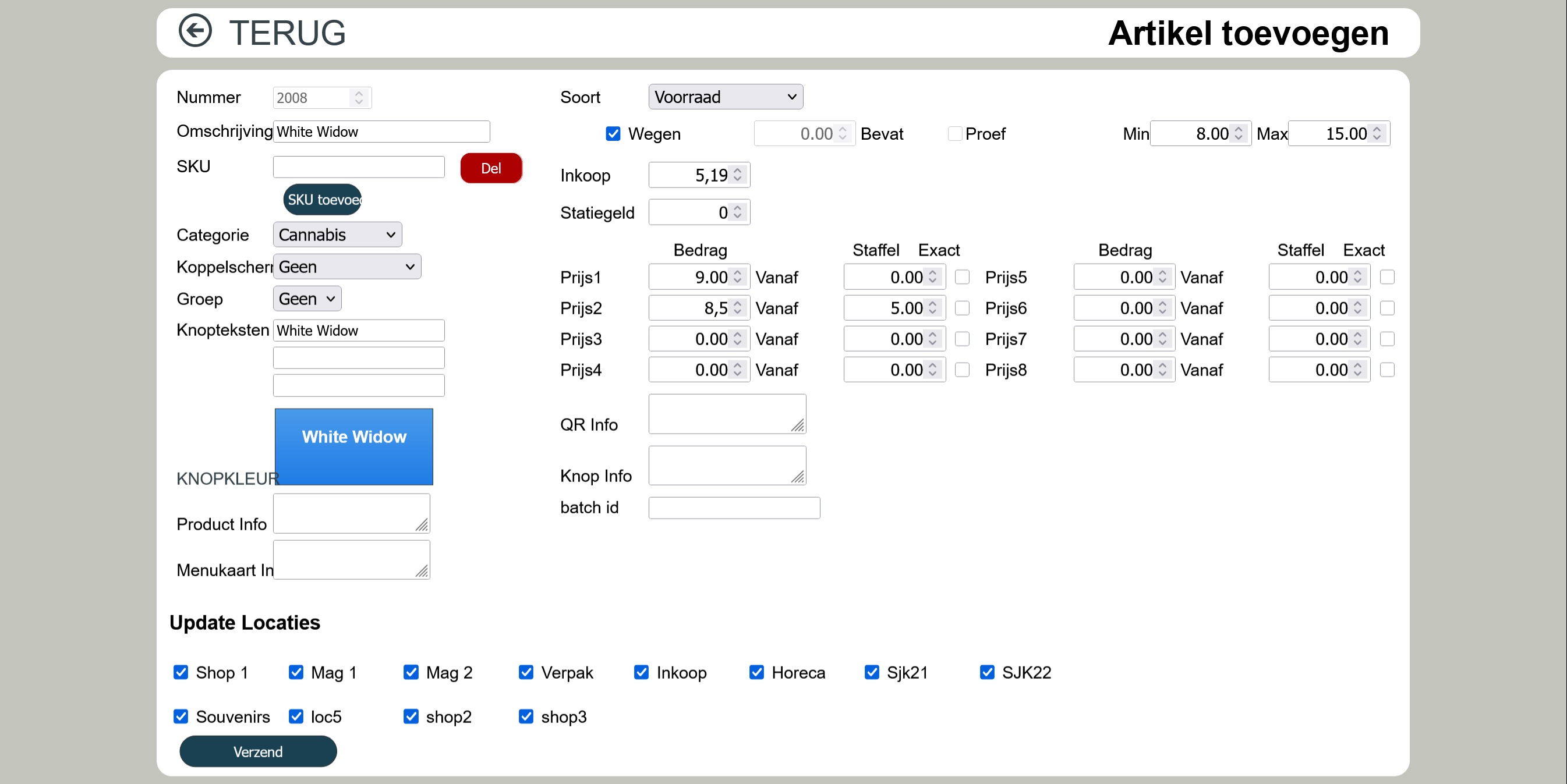This screenshot has width=1567, height=784.
Task: Uncheck the Mag 2 location
Action: click(411, 672)
